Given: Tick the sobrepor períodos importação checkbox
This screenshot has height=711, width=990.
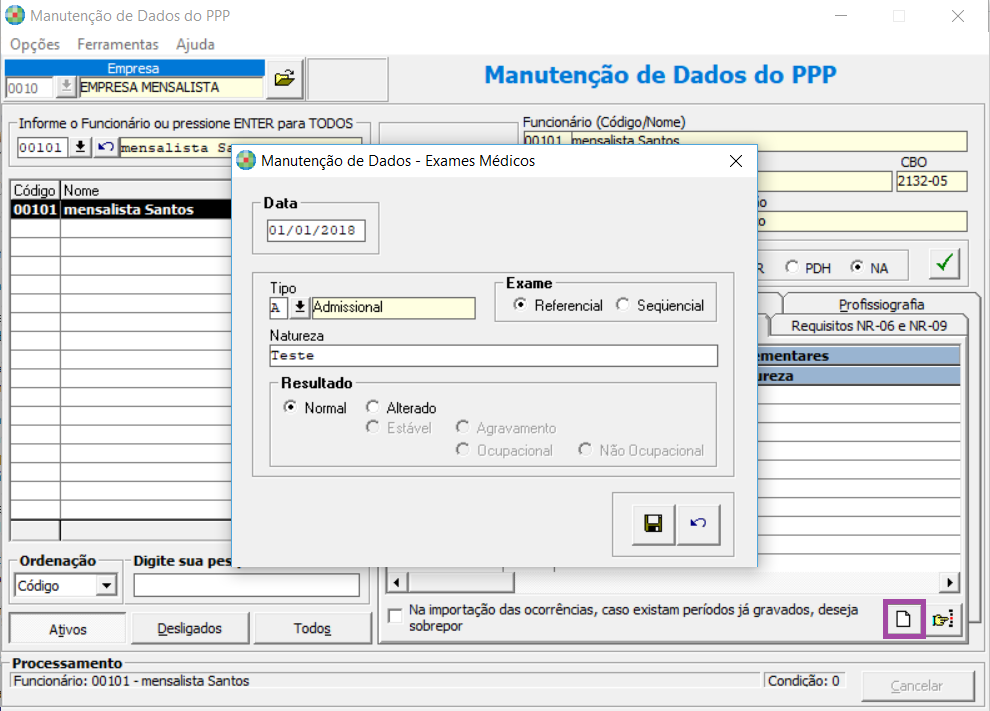Looking at the screenshot, I should [x=395, y=616].
